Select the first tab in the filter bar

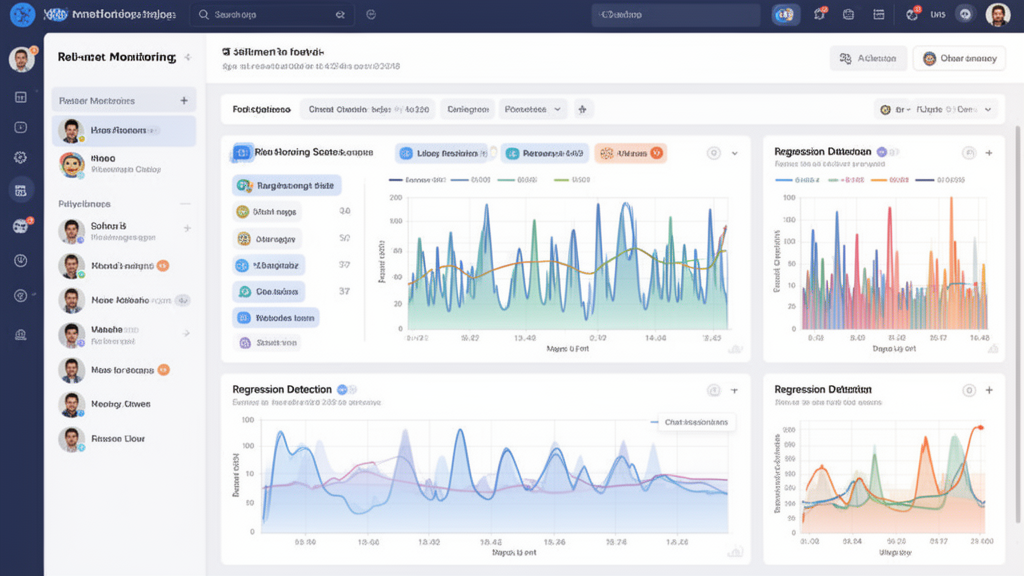coord(261,109)
